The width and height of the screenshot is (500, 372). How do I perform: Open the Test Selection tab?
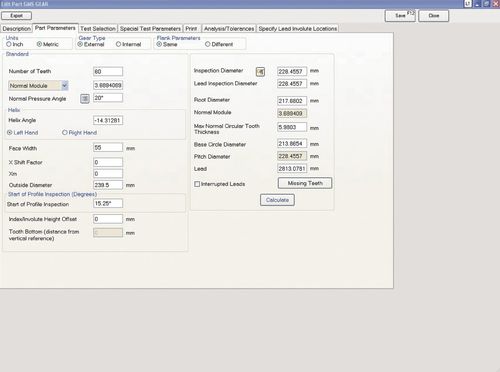pyautogui.click(x=98, y=29)
